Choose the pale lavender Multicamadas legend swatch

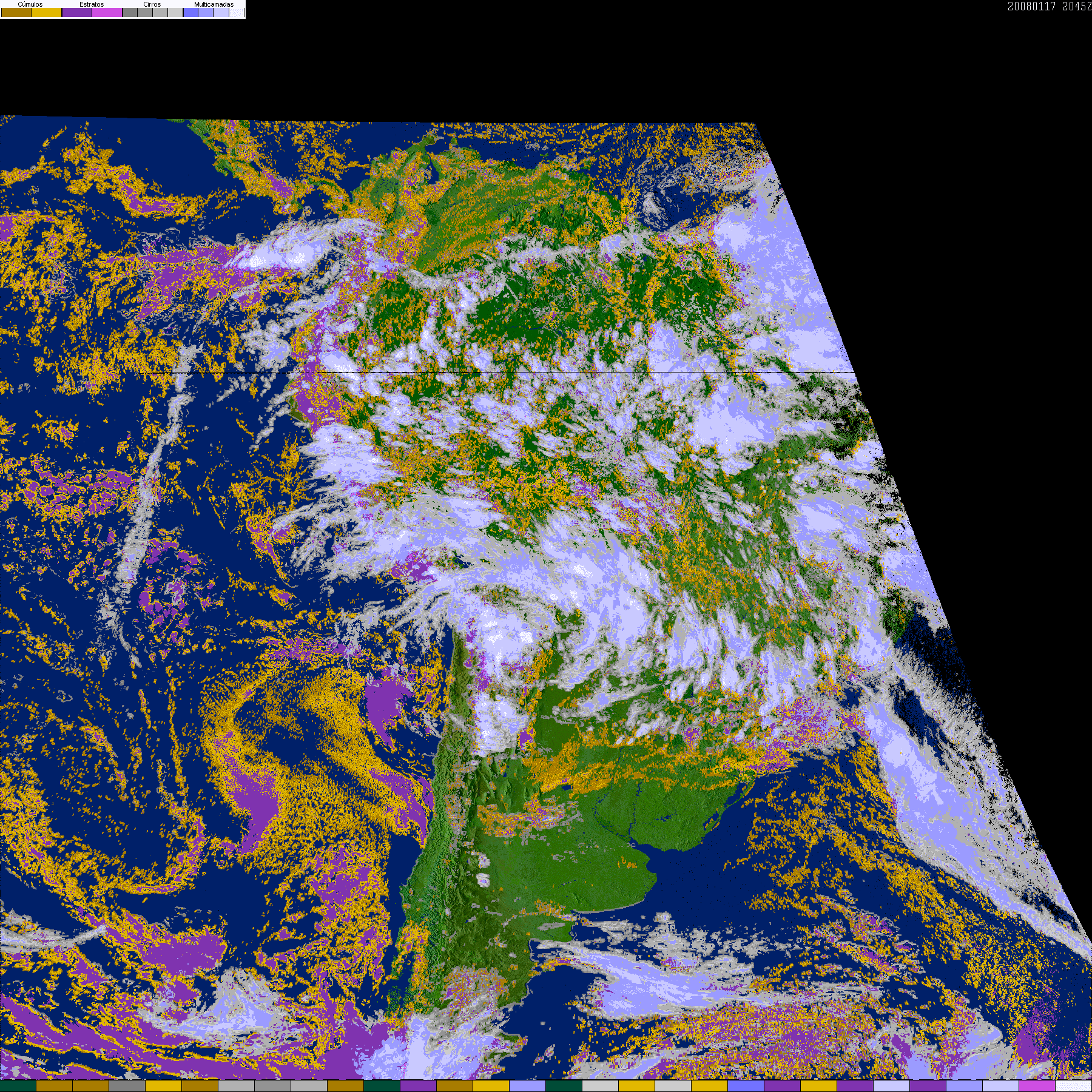point(221,13)
